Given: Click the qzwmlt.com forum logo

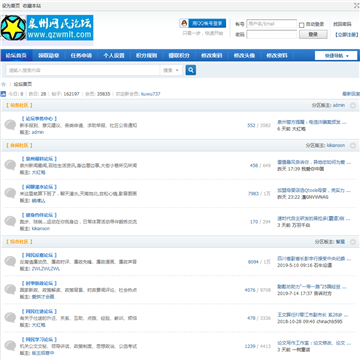Looking at the screenshot, I should (x=47, y=28).
